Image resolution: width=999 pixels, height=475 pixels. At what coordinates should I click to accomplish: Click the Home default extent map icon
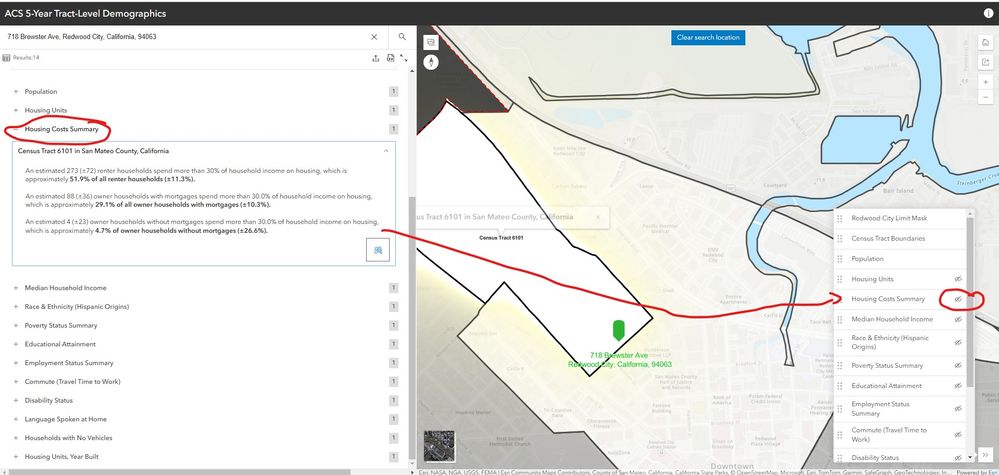coord(986,42)
